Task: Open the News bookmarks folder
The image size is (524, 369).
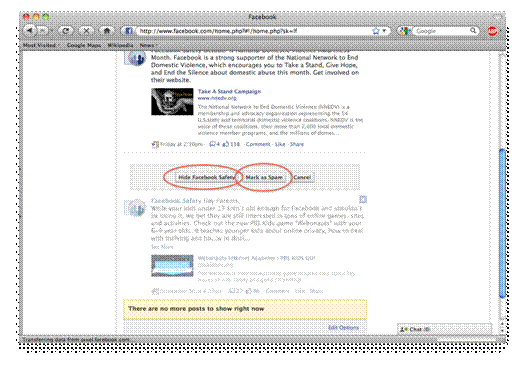Action: point(148,45)
